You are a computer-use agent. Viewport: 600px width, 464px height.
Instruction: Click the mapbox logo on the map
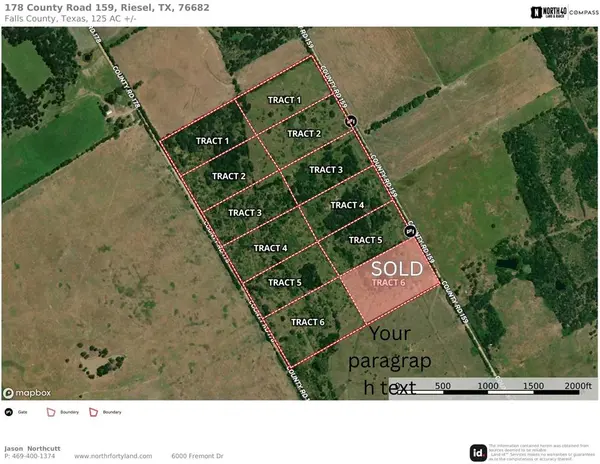point(27,393)
